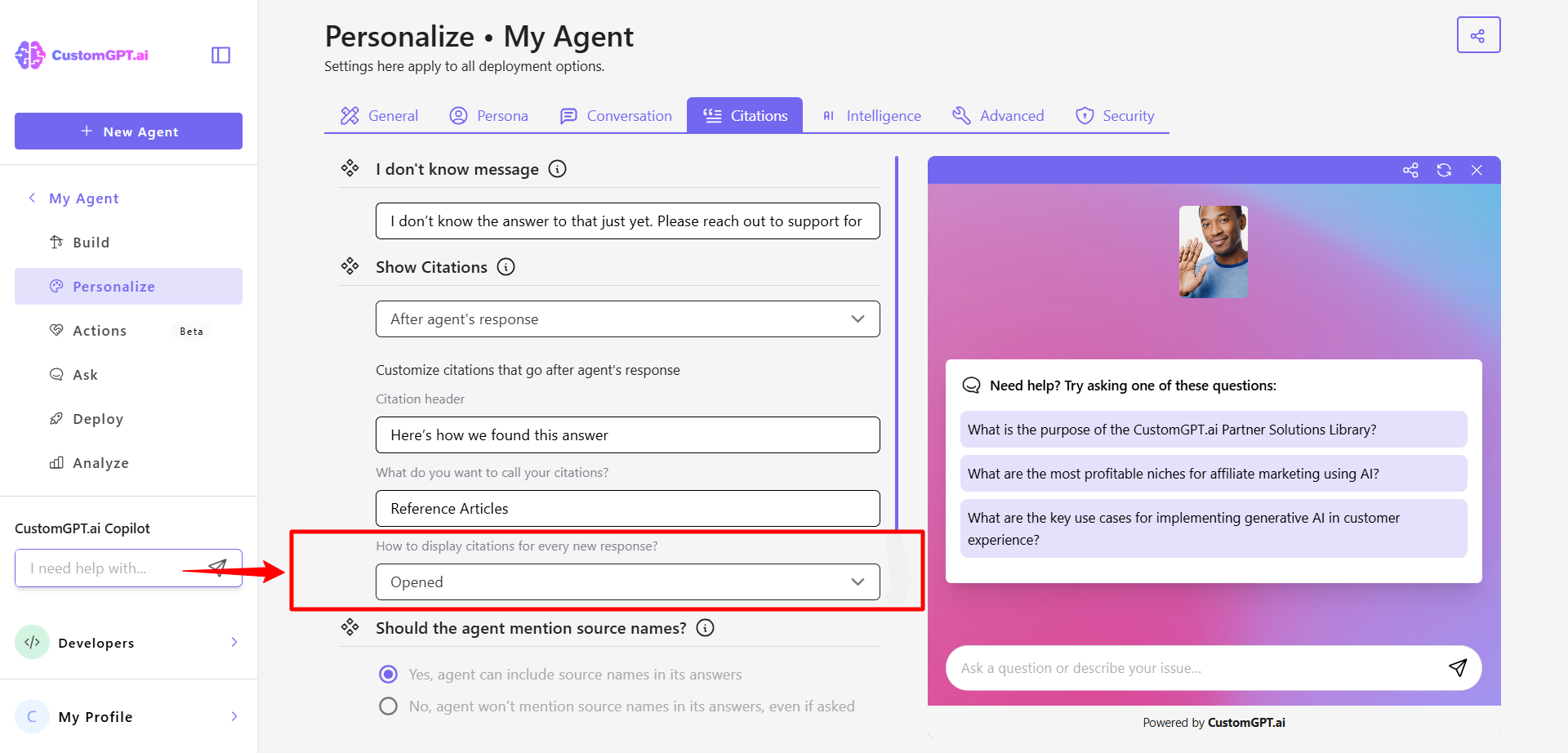Create a New Agent
This screenshot has height=753, width=1568.
(x=128, y=131)
